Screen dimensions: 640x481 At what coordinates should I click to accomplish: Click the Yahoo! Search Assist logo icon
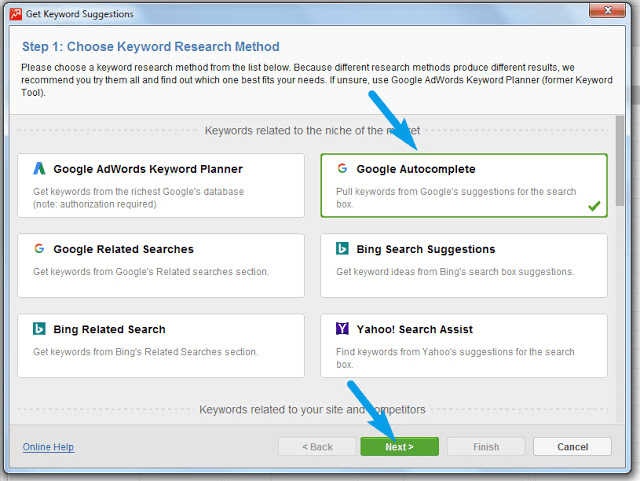(x=342, y=328)
